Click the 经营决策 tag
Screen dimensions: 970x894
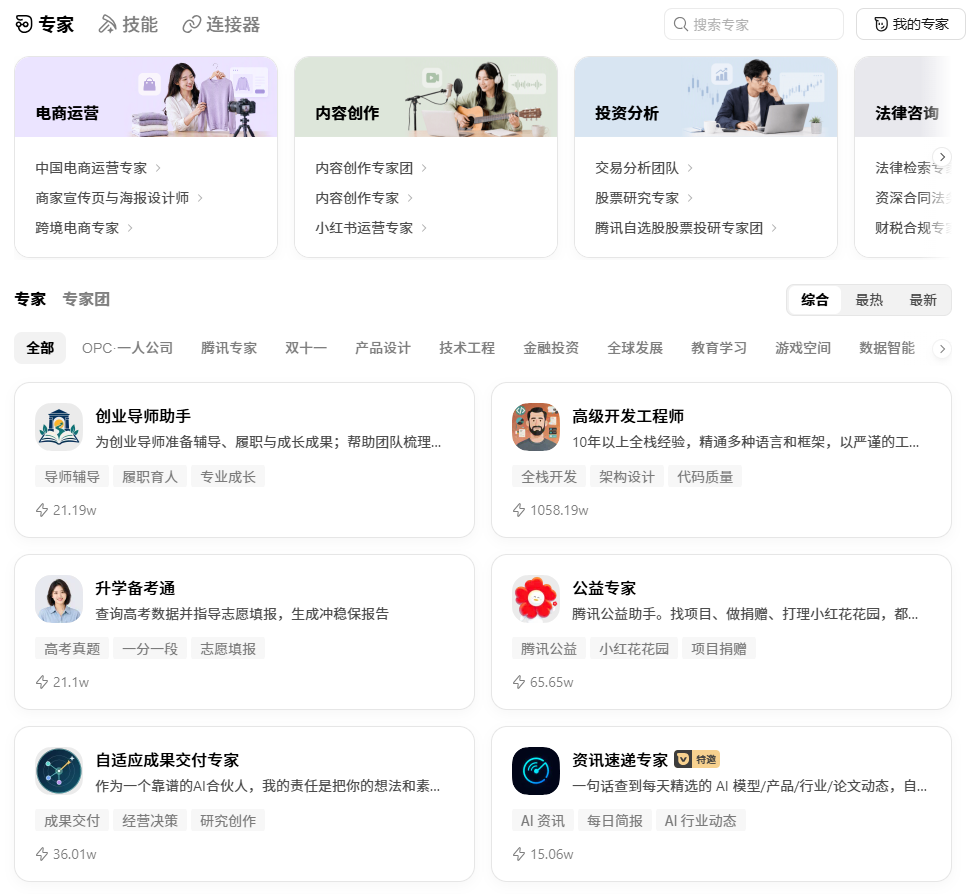150,821
